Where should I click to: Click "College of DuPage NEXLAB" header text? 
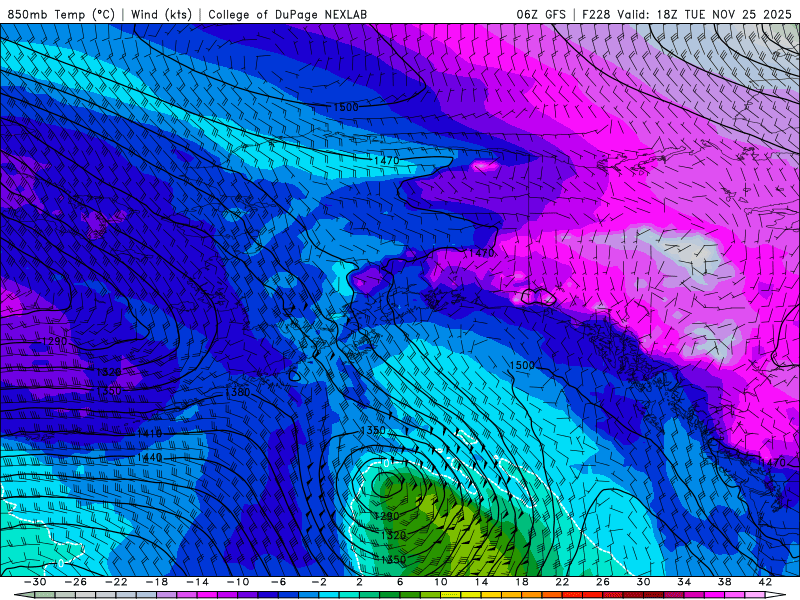pyautogui.click(x=287, y=14)
